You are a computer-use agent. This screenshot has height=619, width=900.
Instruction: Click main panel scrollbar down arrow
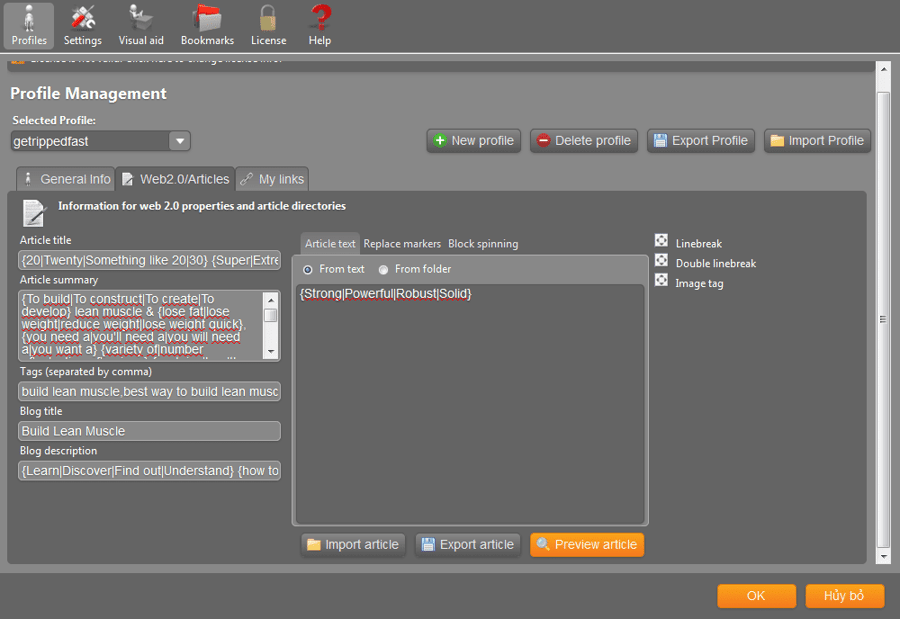coord(883,556)
